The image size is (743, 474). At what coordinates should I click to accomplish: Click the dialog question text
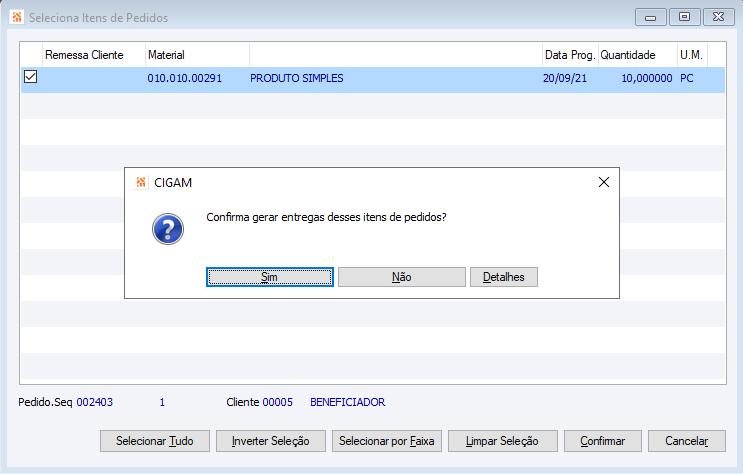point(326,217)
